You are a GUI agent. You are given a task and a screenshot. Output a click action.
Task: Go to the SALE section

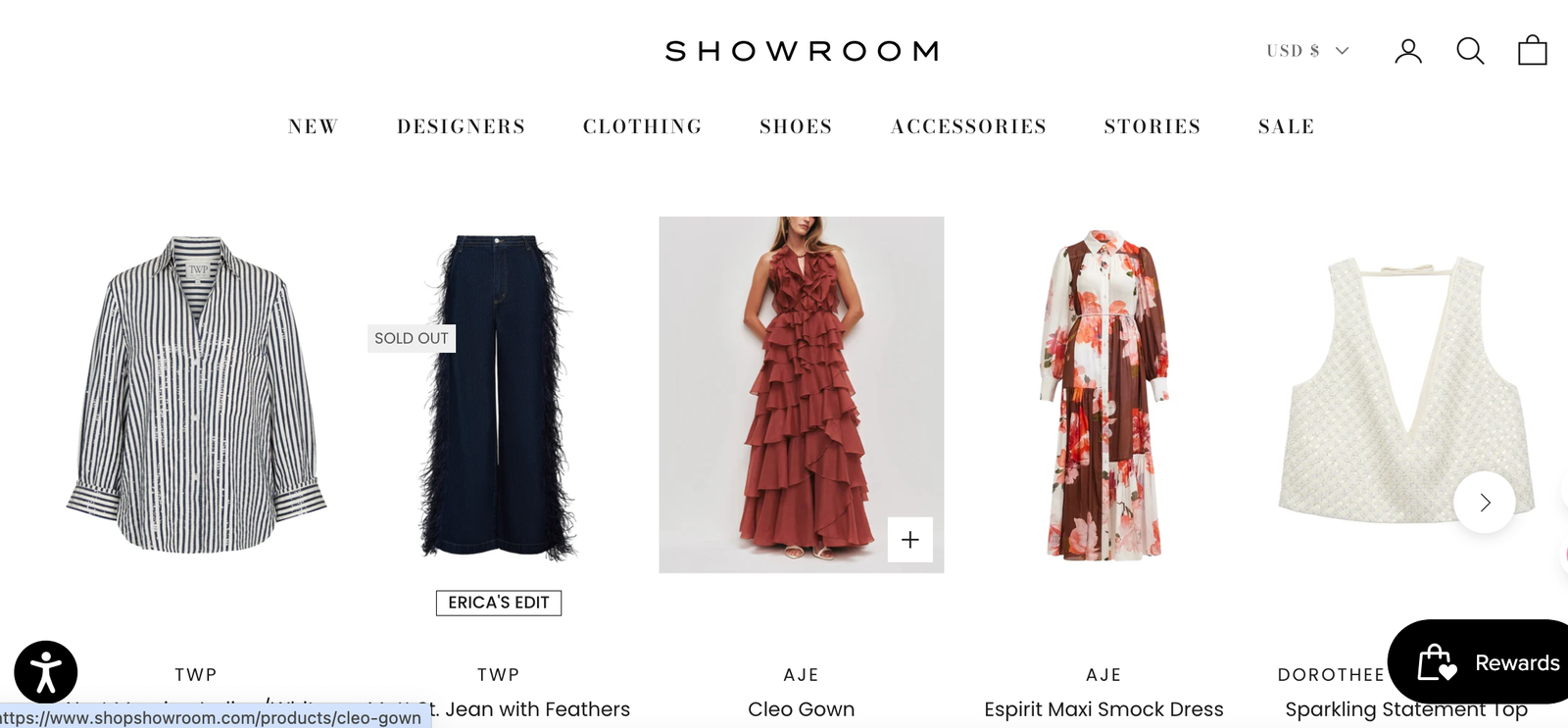1287,126
